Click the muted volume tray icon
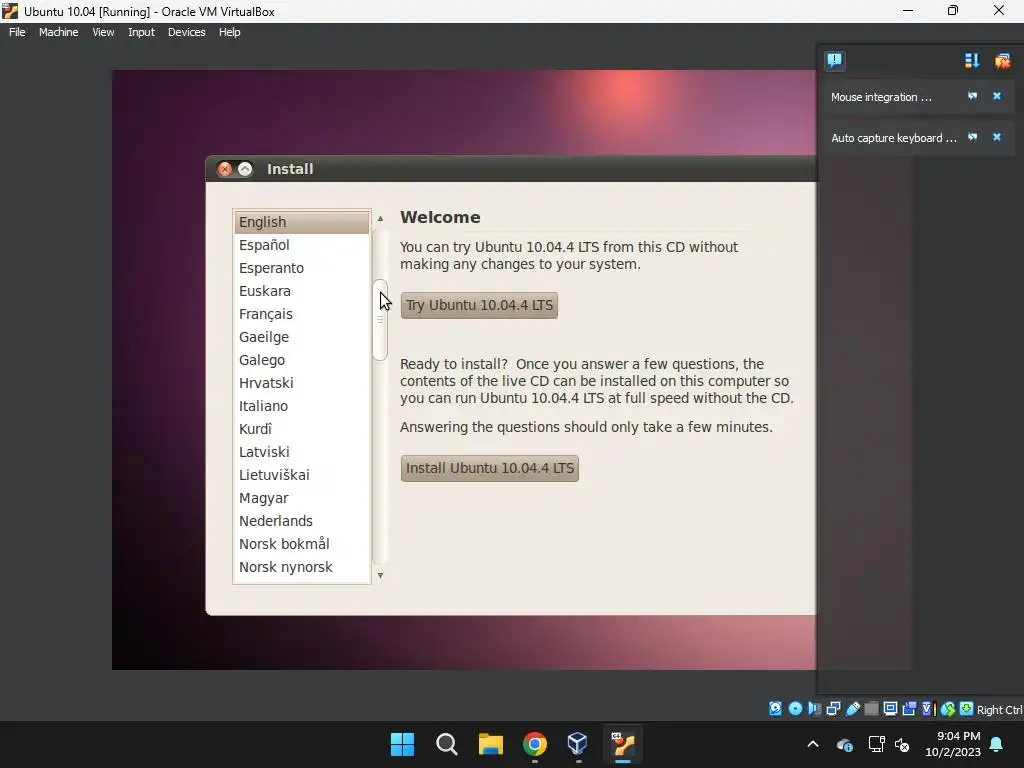The image size is (1024, 768). (x=903, y=744)
